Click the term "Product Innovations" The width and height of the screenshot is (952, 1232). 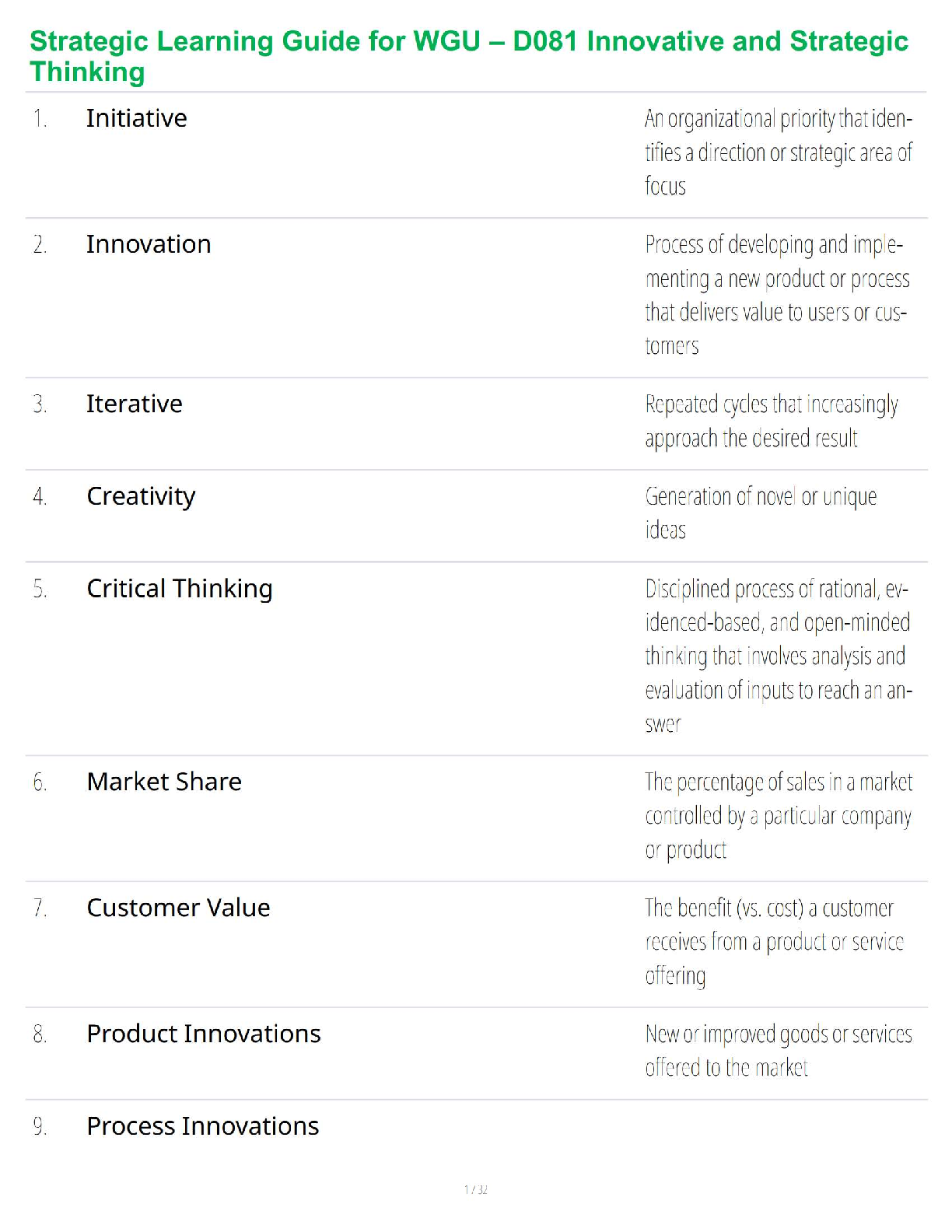(x=204, y=1034)
